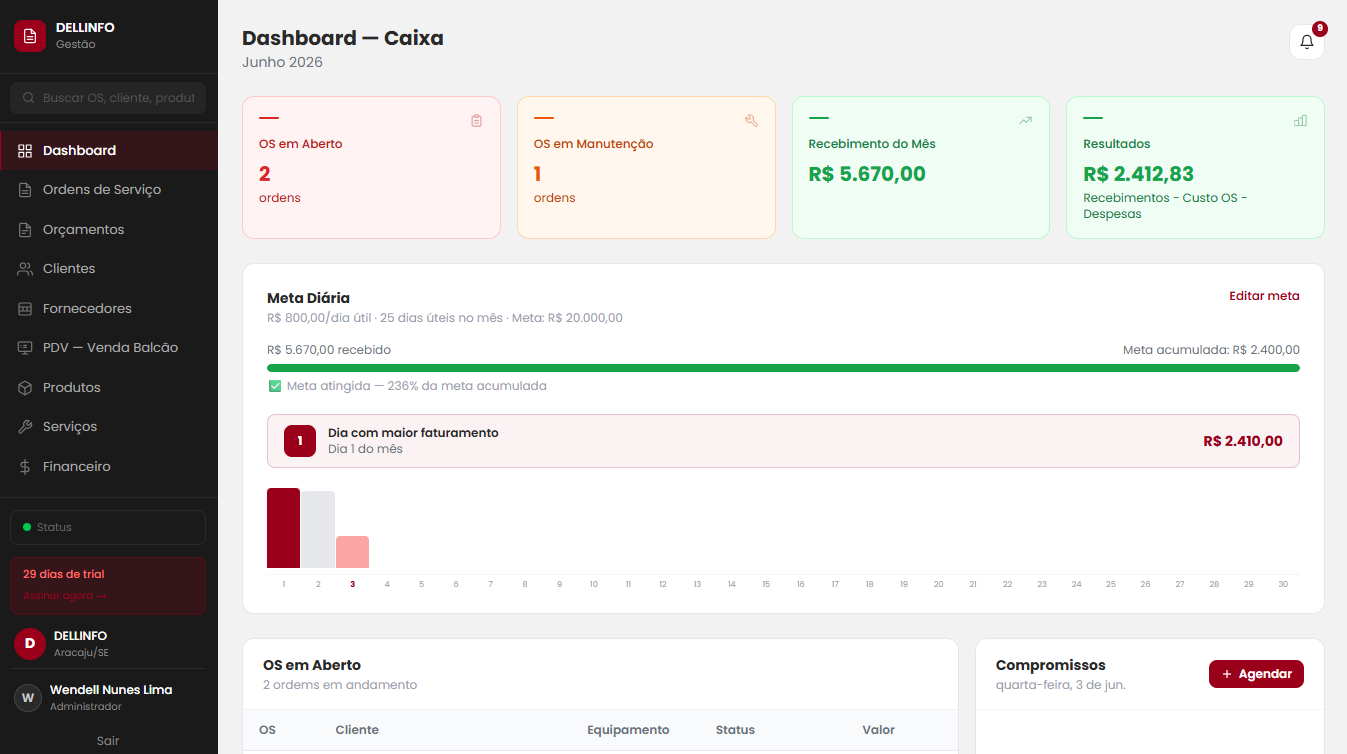Screen dimensions: 1347x754
Task: Open PDV — Venda Balcão page
Action: [x=109, y=348]
